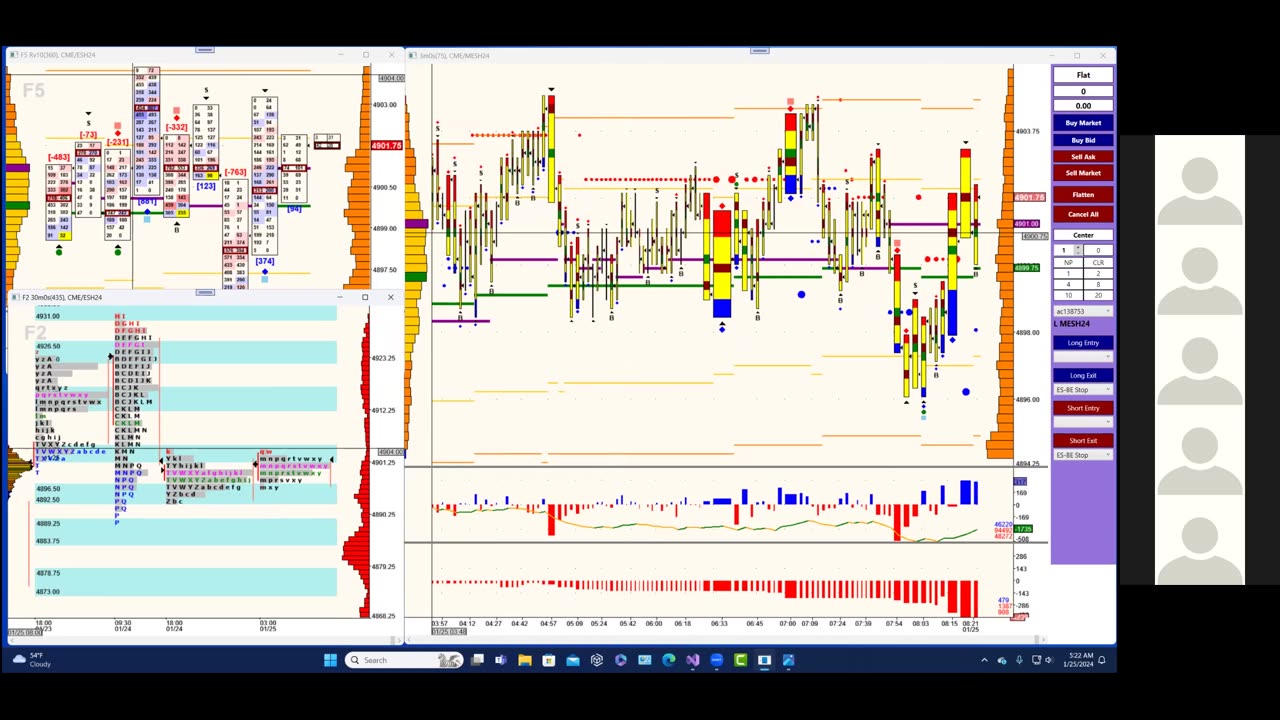The image size is (1280, 720).
Task: Open Microsoft Edge from the taskbar
Action: click(x=668, y=660)
